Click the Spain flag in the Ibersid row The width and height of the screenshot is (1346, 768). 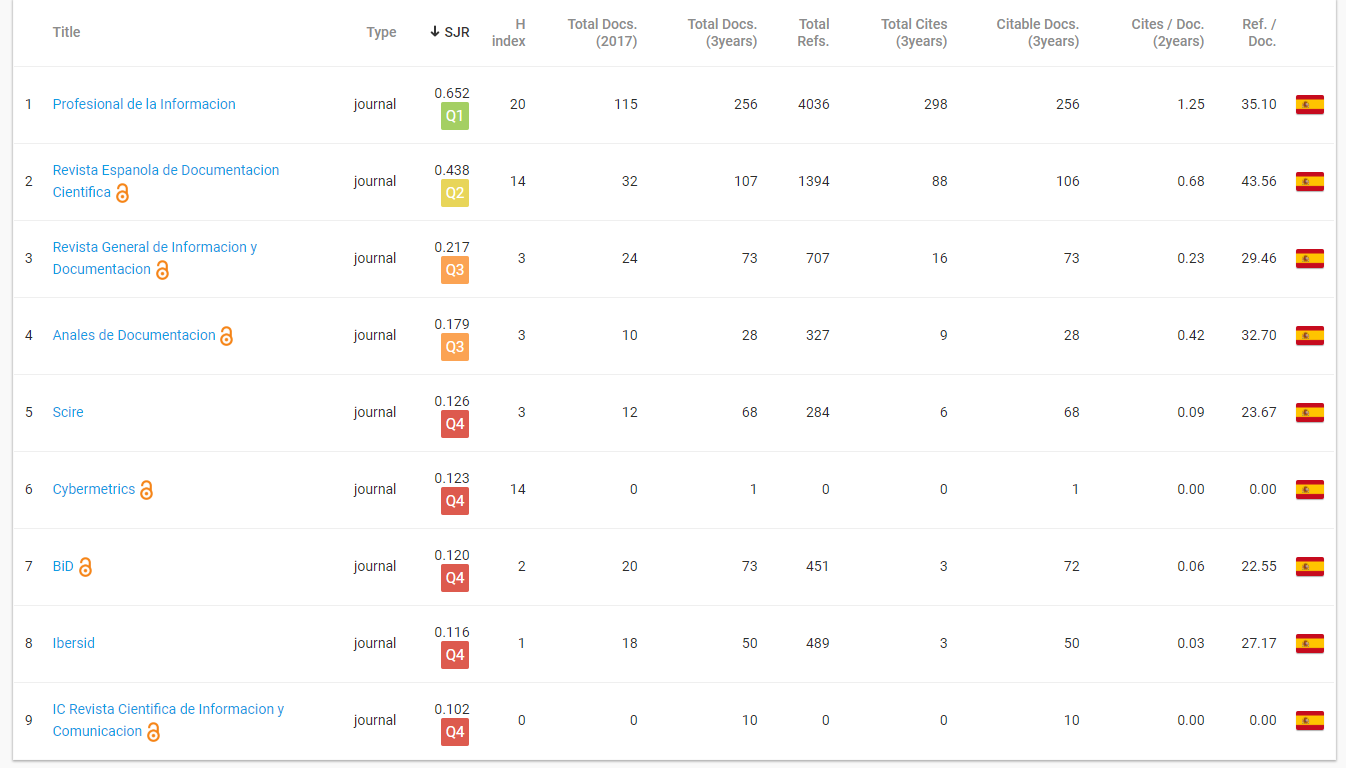pyautogui.click(x=1309, y=643)
